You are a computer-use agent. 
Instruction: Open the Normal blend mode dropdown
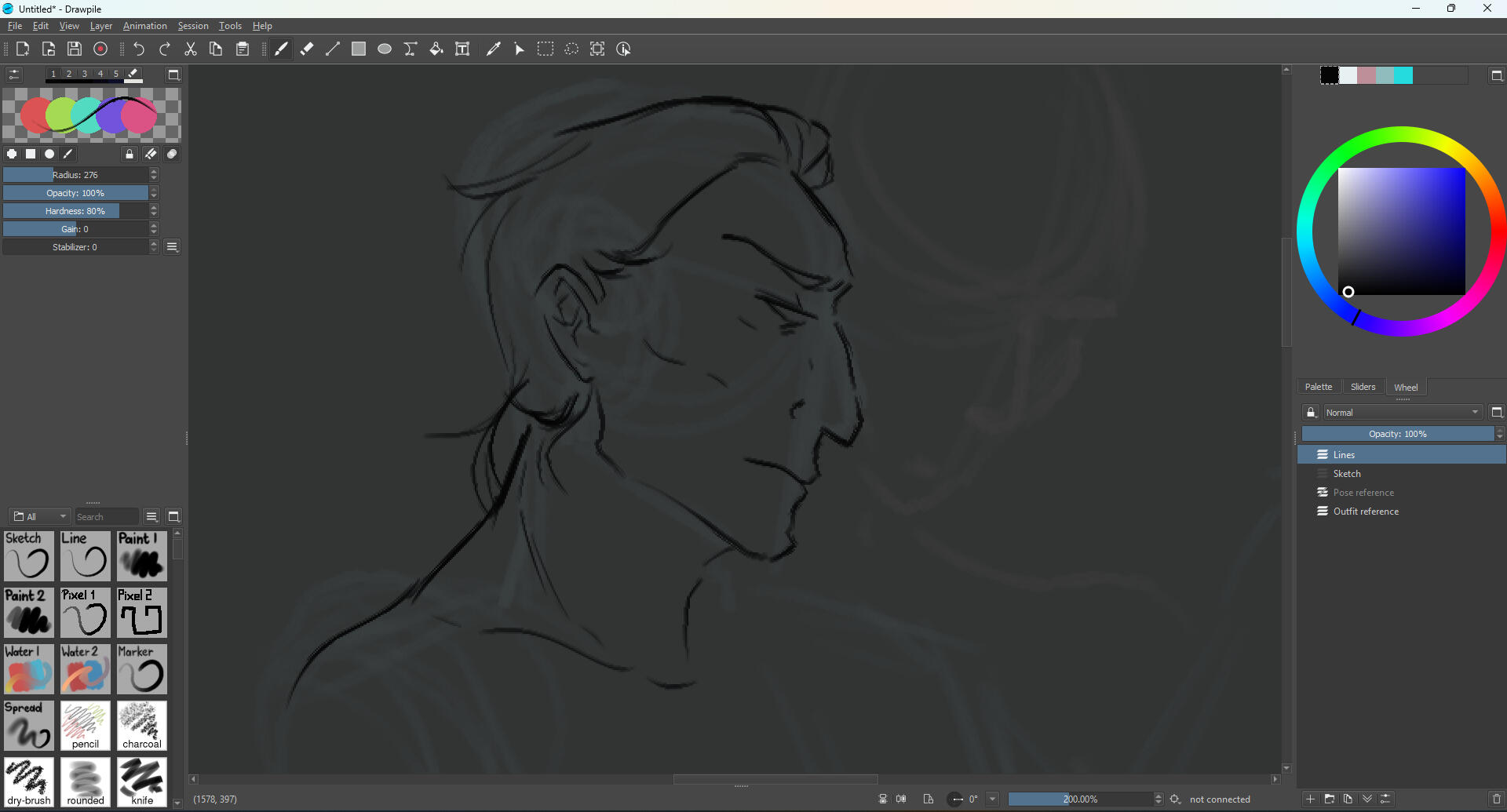tap(1403, 412)
